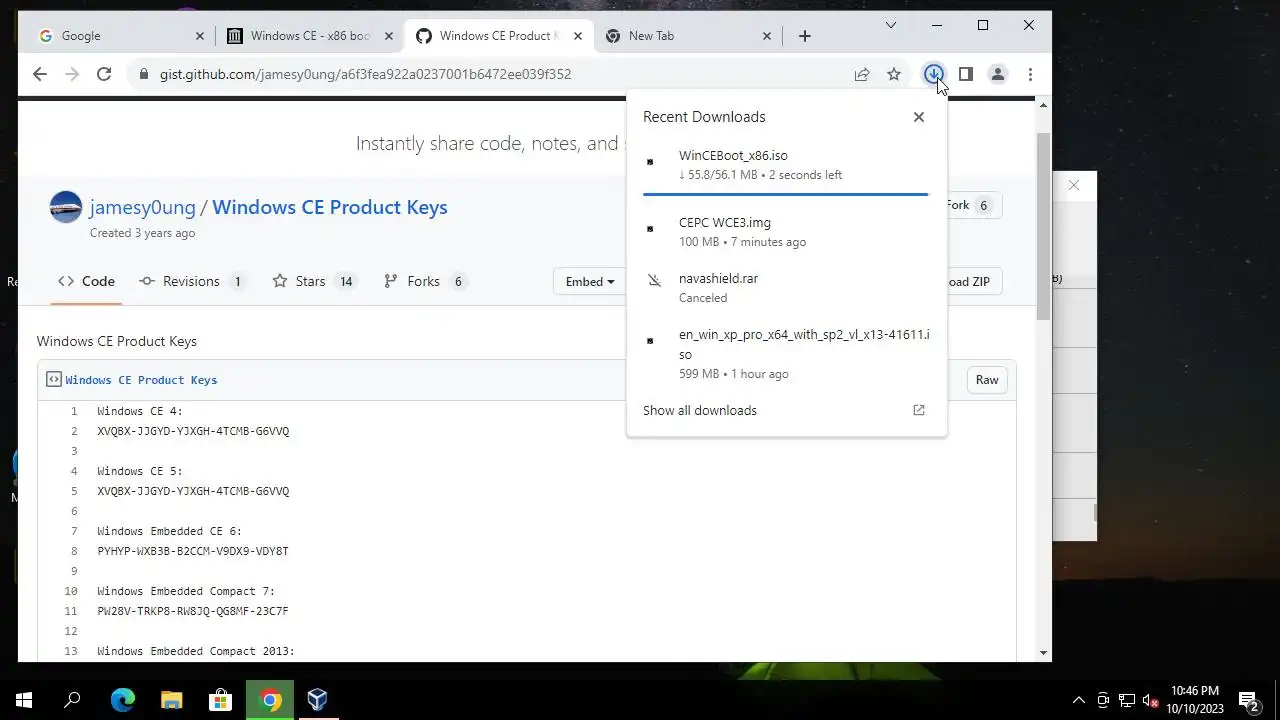Open Windows taskbar search
The height and width of the screenshot is (720, 1280).
pos(72,700)
